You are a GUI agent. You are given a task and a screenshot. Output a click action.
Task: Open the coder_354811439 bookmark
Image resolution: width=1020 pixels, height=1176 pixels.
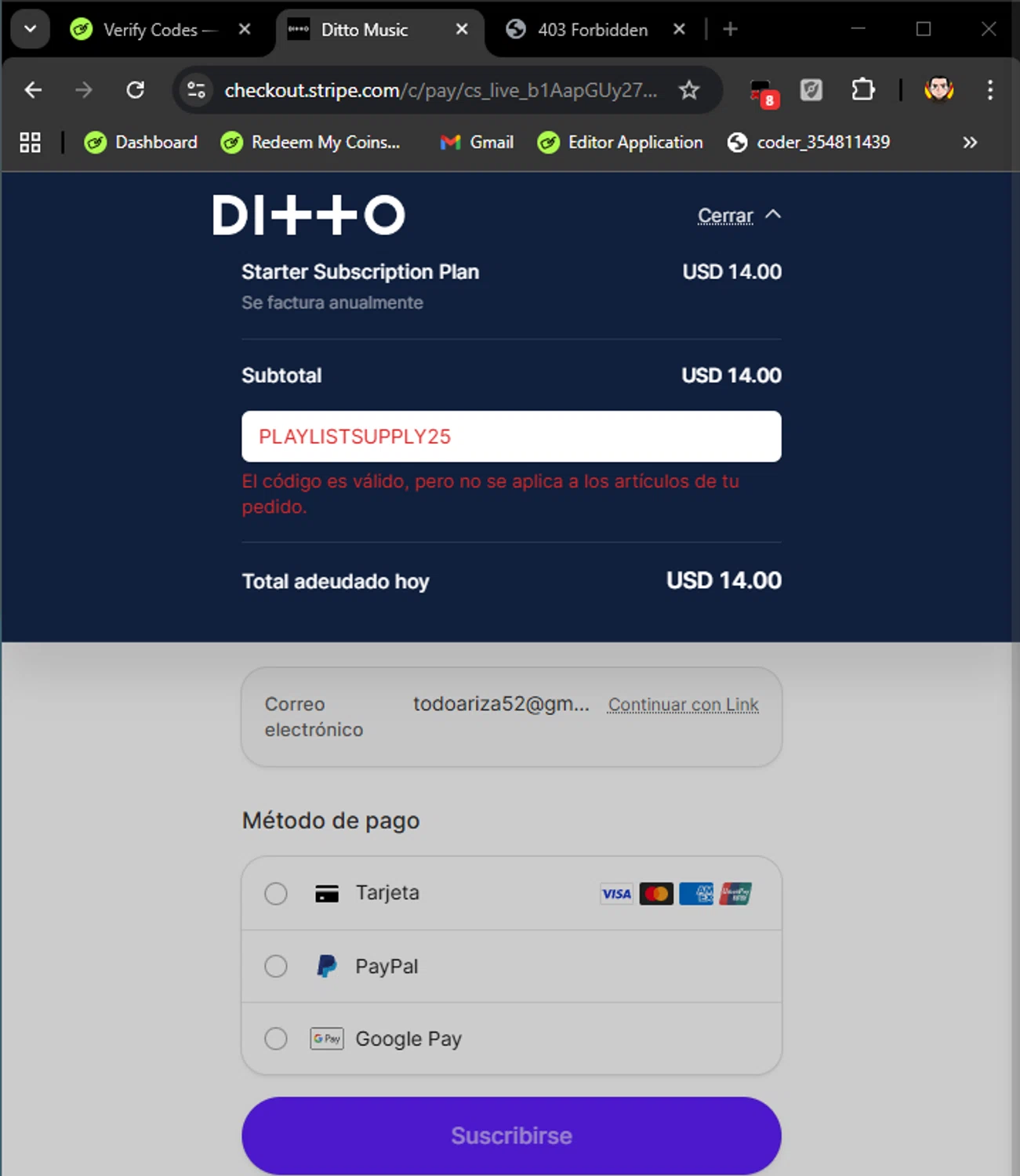(809, 143)
